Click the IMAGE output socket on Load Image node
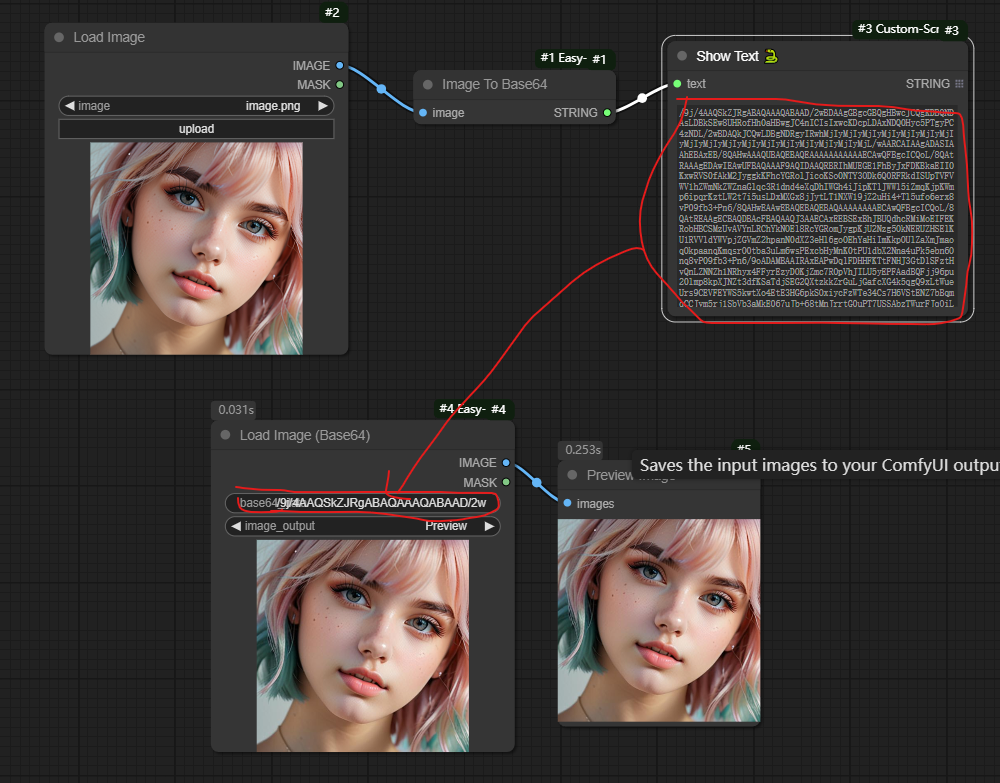 click(x=340, y=65)
